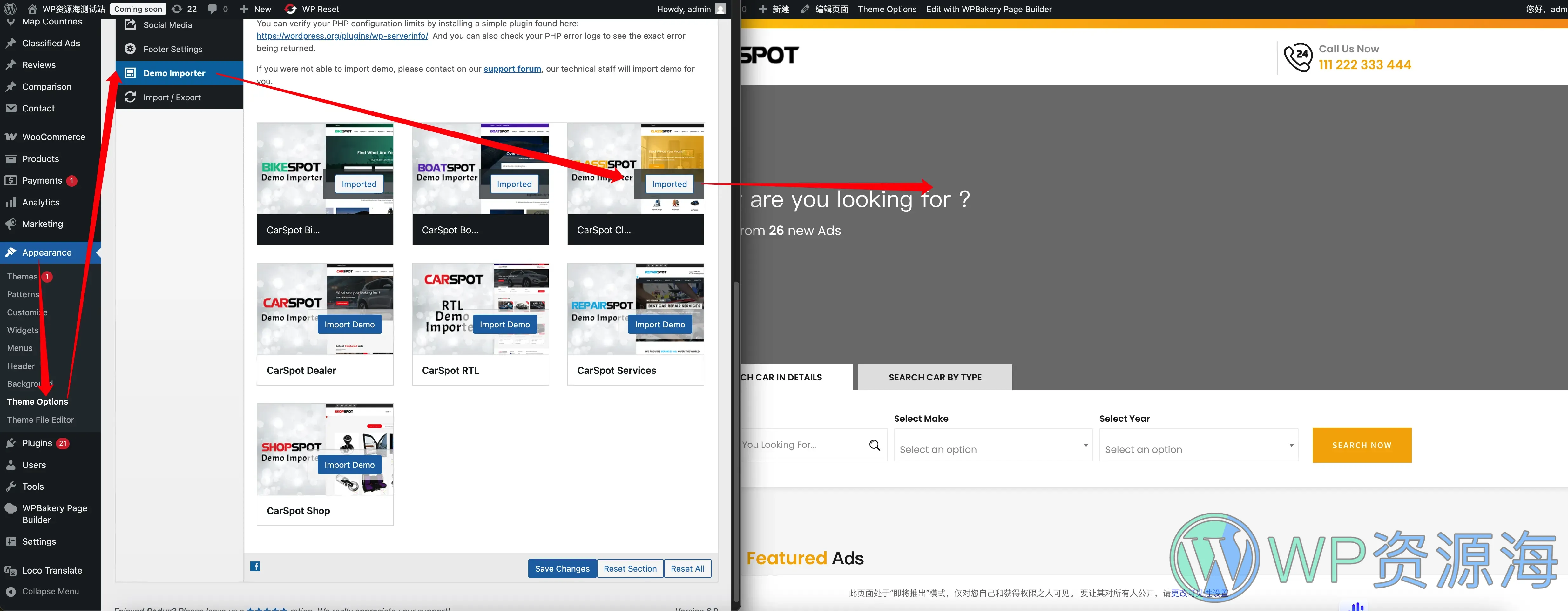Click the Facebook icon in options footer
The height and width of the screenshot is (611, 1568).
pyautogui.click(x=255, y=567)
